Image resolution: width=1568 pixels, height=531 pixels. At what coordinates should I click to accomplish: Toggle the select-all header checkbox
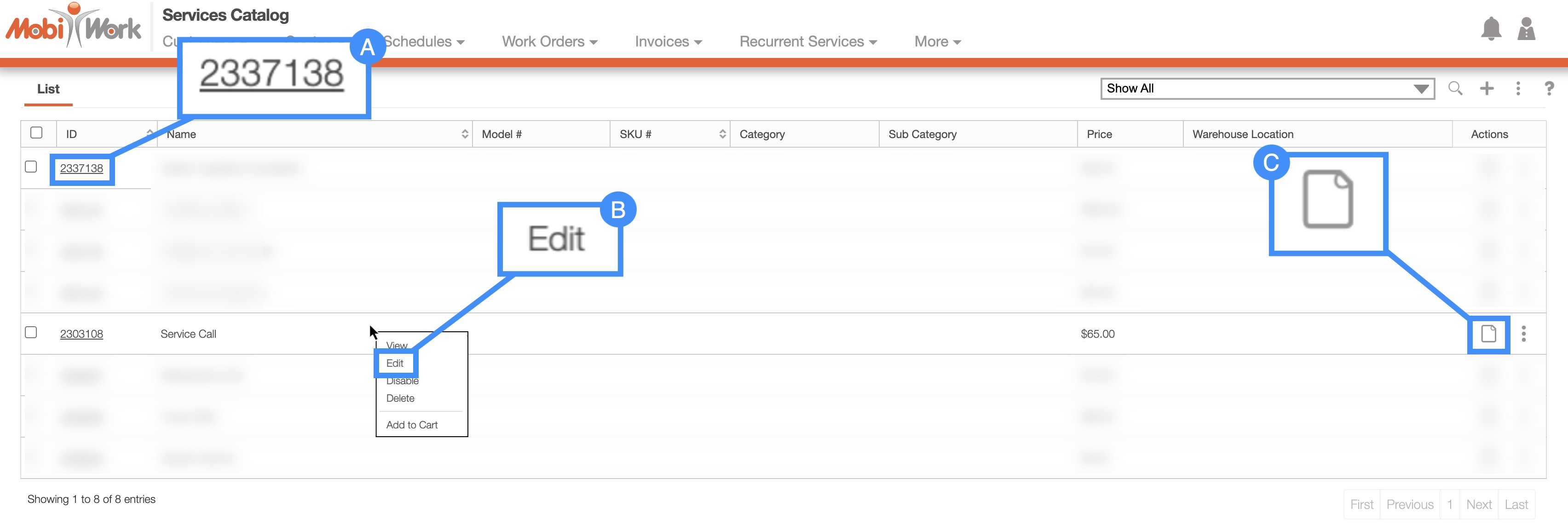click(36, 133)
